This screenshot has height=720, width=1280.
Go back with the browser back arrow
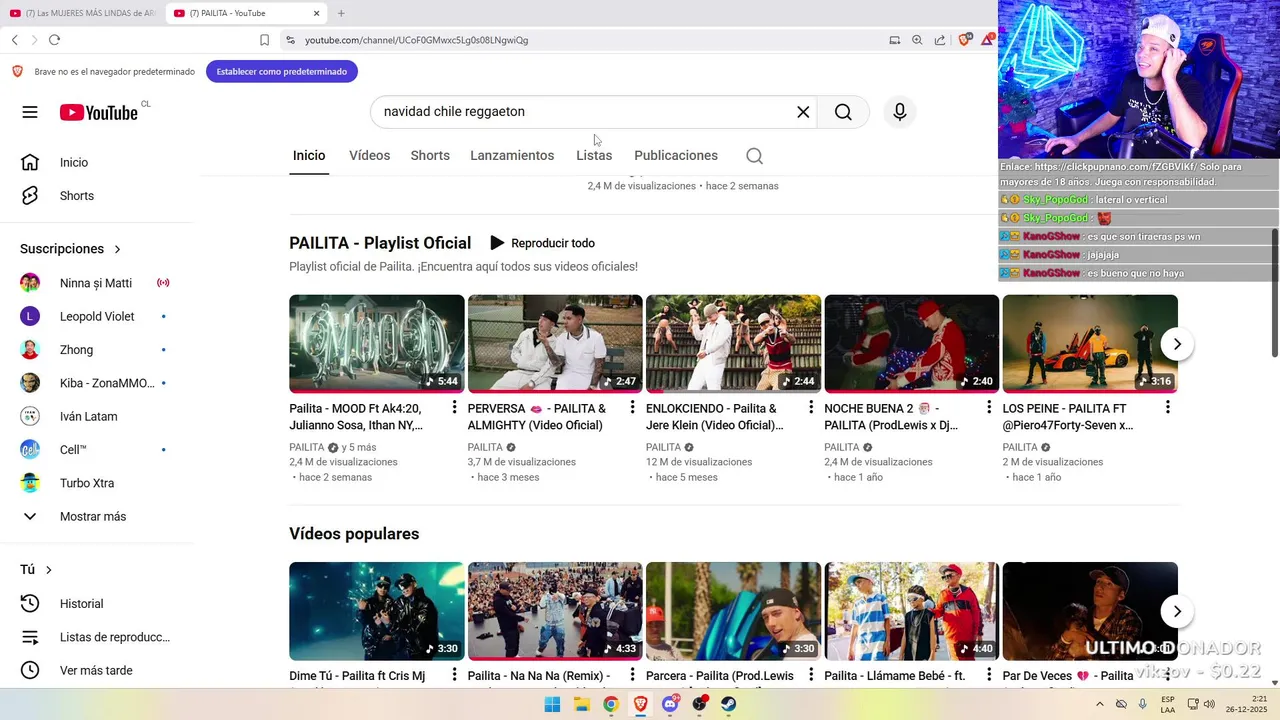point(15,40)
